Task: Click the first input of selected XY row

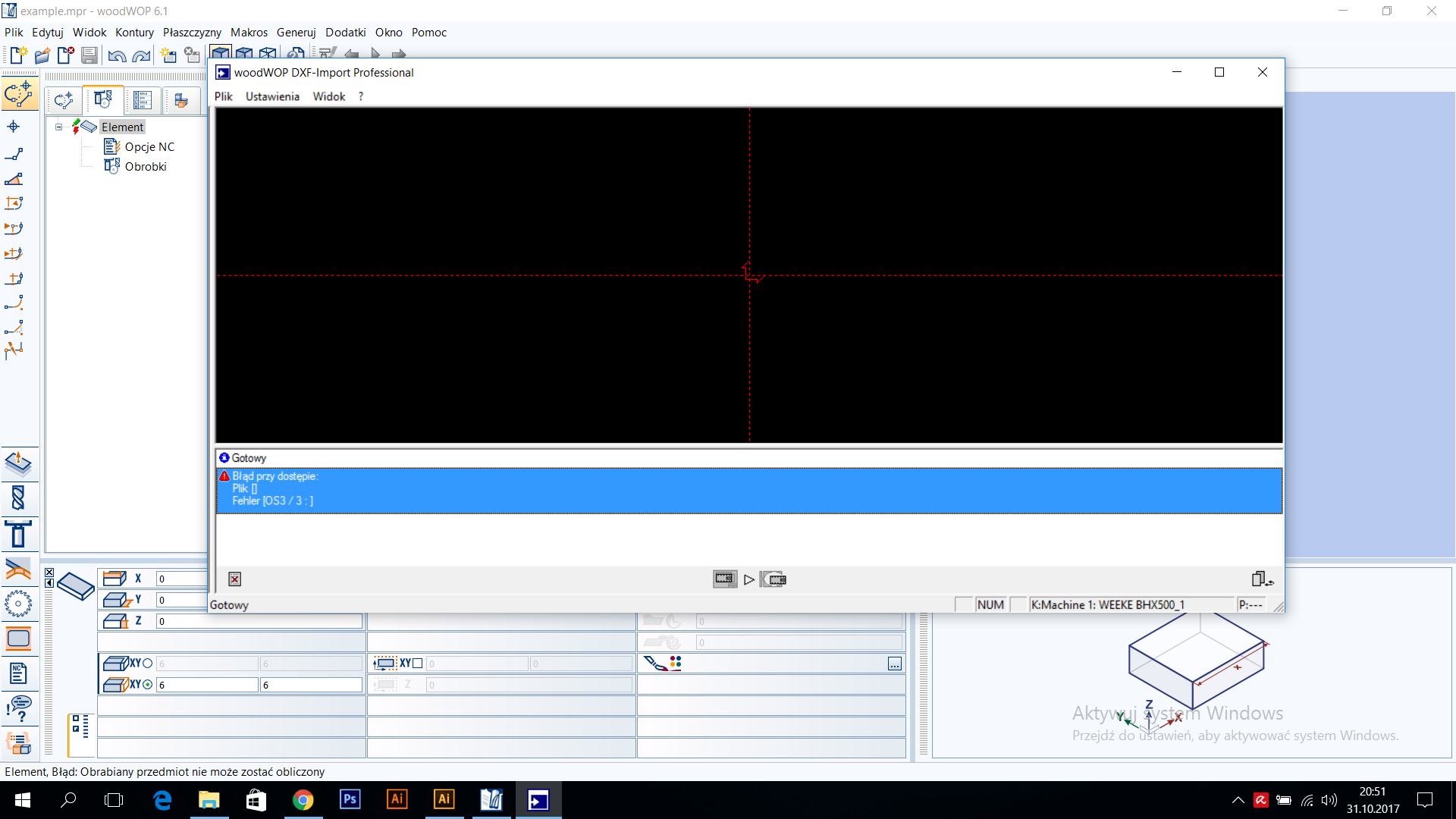Action: pos(207,685)
